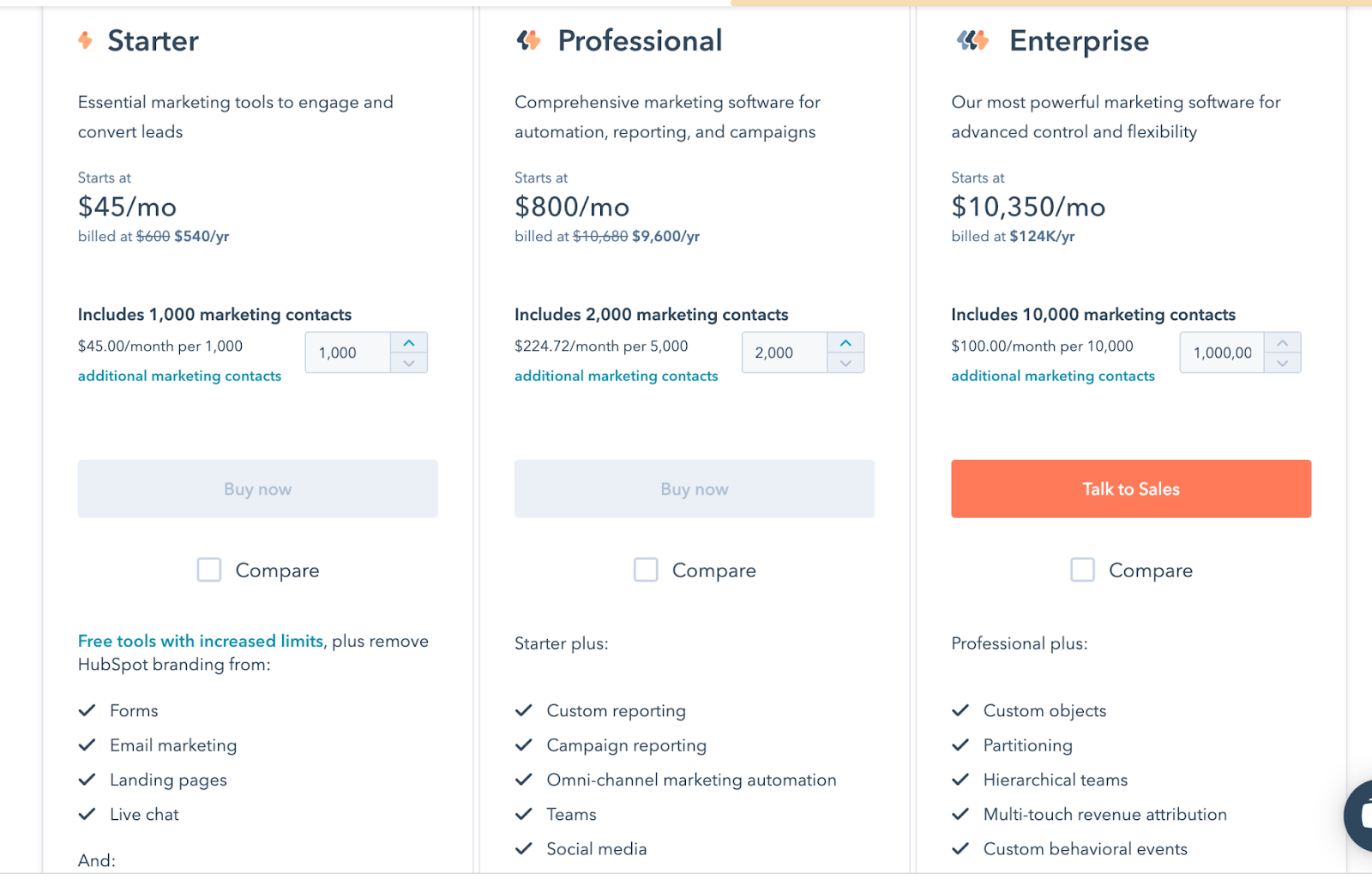
Task: Click the checkmark beside Social media
Action: (x=524, y=848)
